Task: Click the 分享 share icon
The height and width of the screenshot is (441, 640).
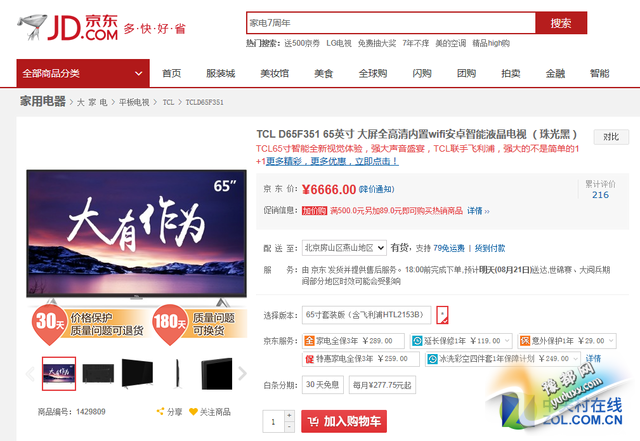Action: click(x=161, y=411)
